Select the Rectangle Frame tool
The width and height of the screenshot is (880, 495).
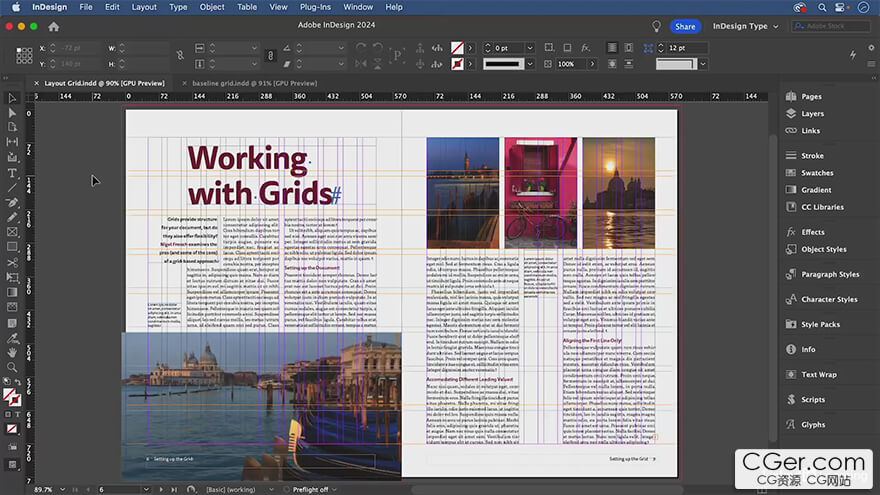coord(12,232)
